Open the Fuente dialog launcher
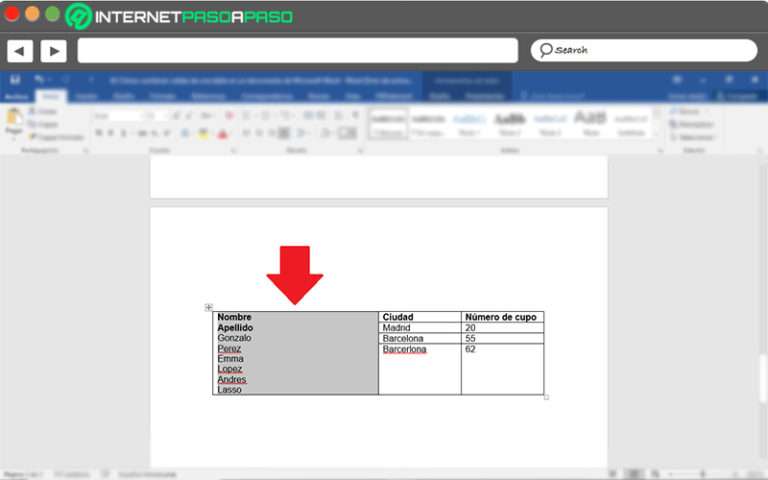Screen dimensions: 768x480 point(233,151)
